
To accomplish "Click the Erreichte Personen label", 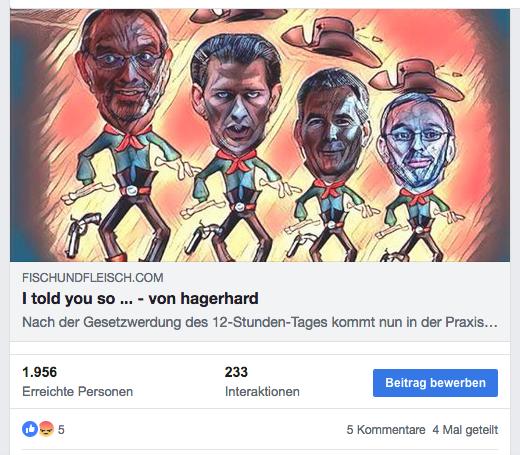I will [x=77, y=391].
